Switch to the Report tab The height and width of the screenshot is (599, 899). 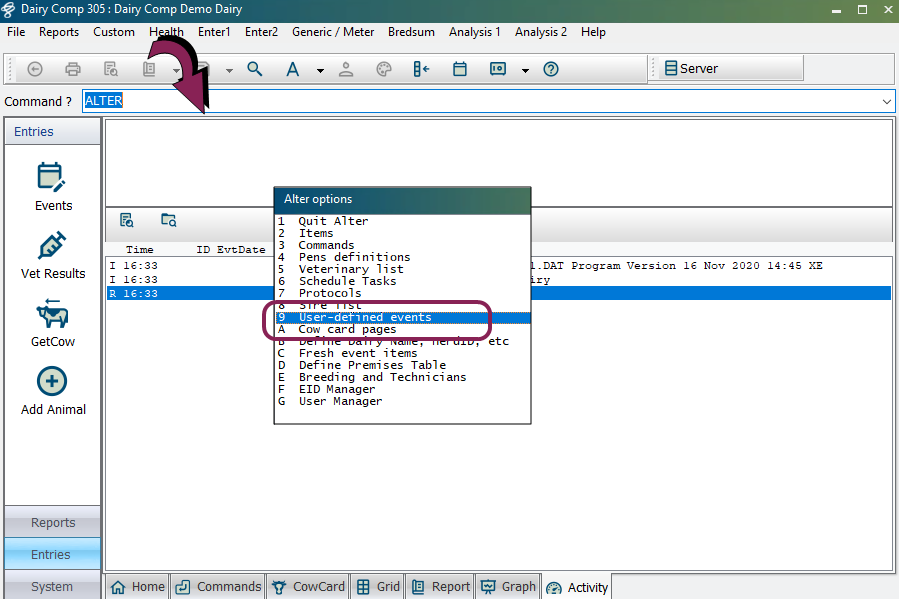coord(441,587)
